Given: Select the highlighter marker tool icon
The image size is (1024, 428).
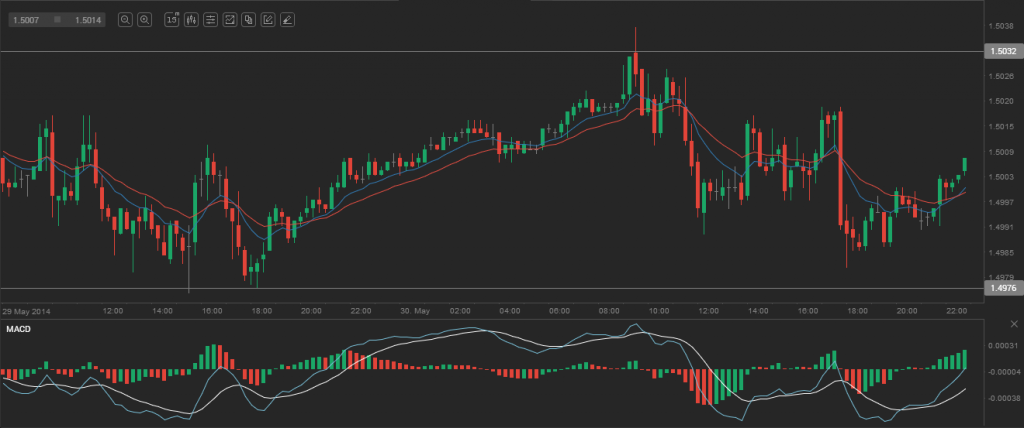Looking at the screenshot, I should click(287, 19).
